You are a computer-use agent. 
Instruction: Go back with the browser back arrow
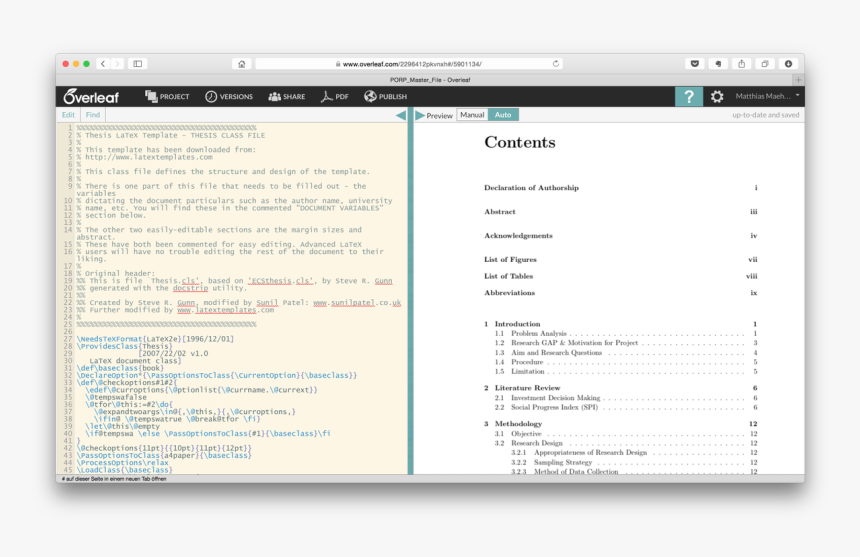point(103,64)
